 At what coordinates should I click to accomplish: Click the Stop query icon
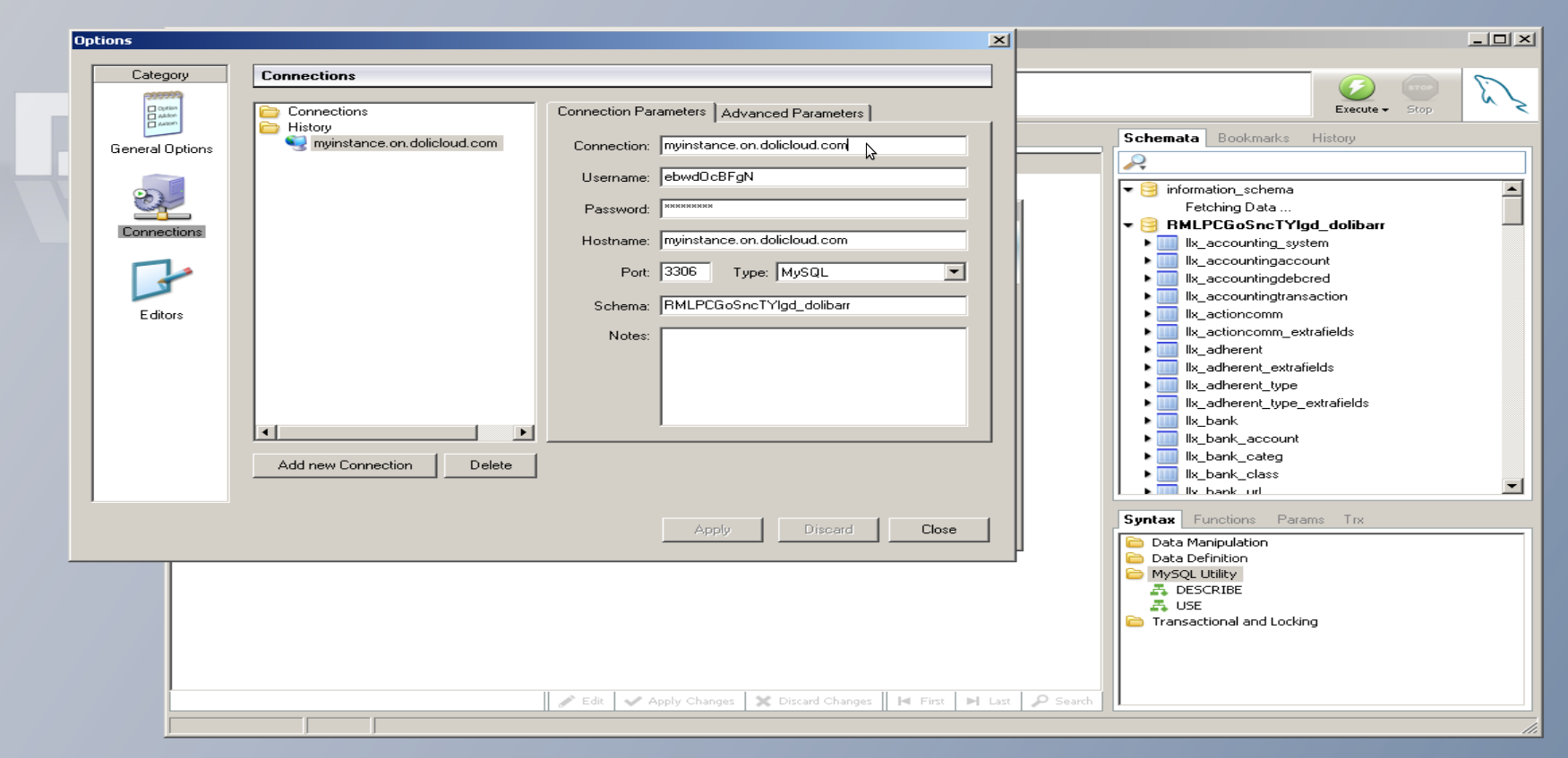(x=1419, y=89)
